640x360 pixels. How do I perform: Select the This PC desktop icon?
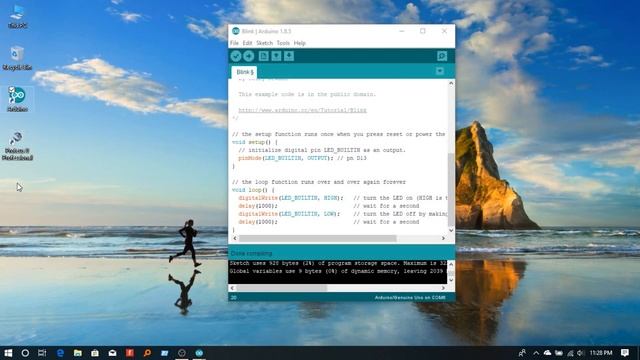[17, 16]
